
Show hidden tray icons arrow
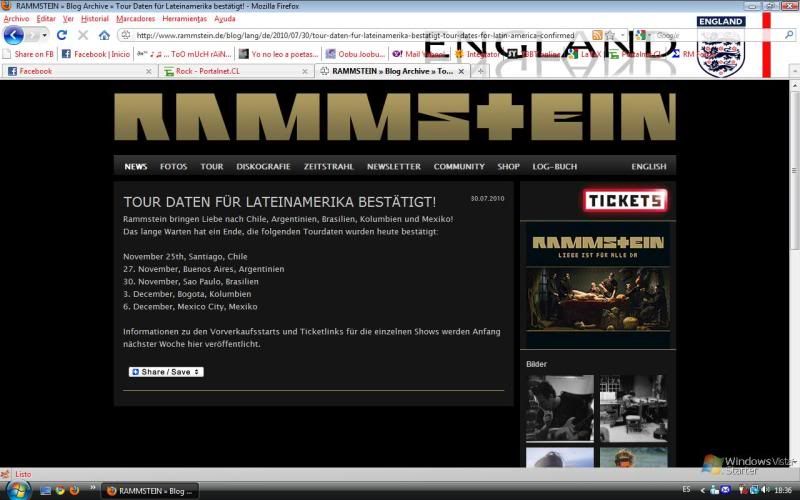coord(702,490)
